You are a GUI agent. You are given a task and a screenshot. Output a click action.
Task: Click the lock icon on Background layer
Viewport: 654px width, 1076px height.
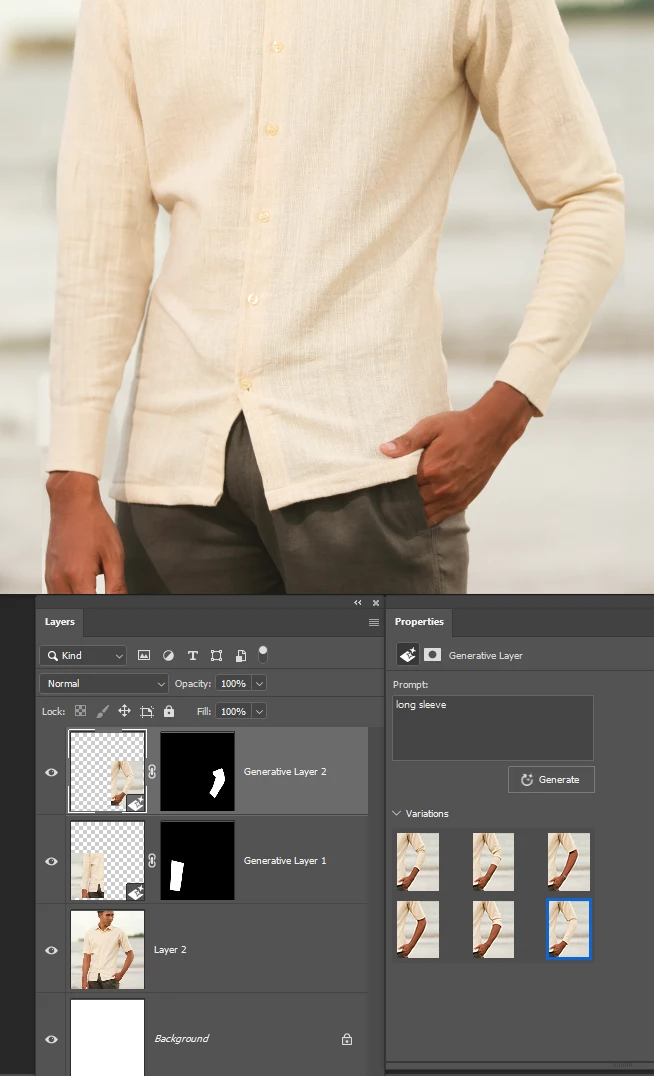point(347,1039)
